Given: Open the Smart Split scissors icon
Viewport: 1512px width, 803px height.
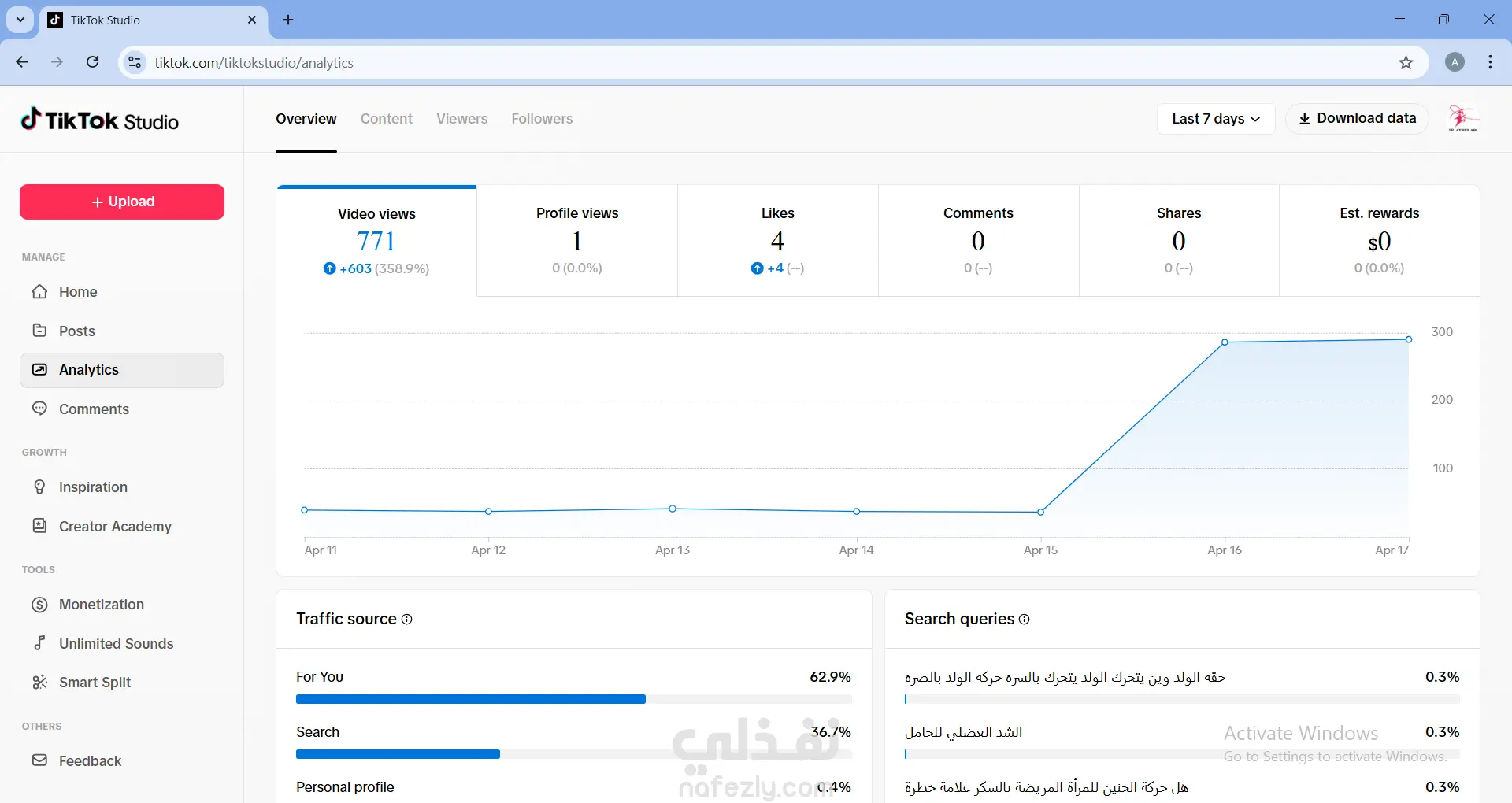Looking at the screenshot, I should (39, 683).
